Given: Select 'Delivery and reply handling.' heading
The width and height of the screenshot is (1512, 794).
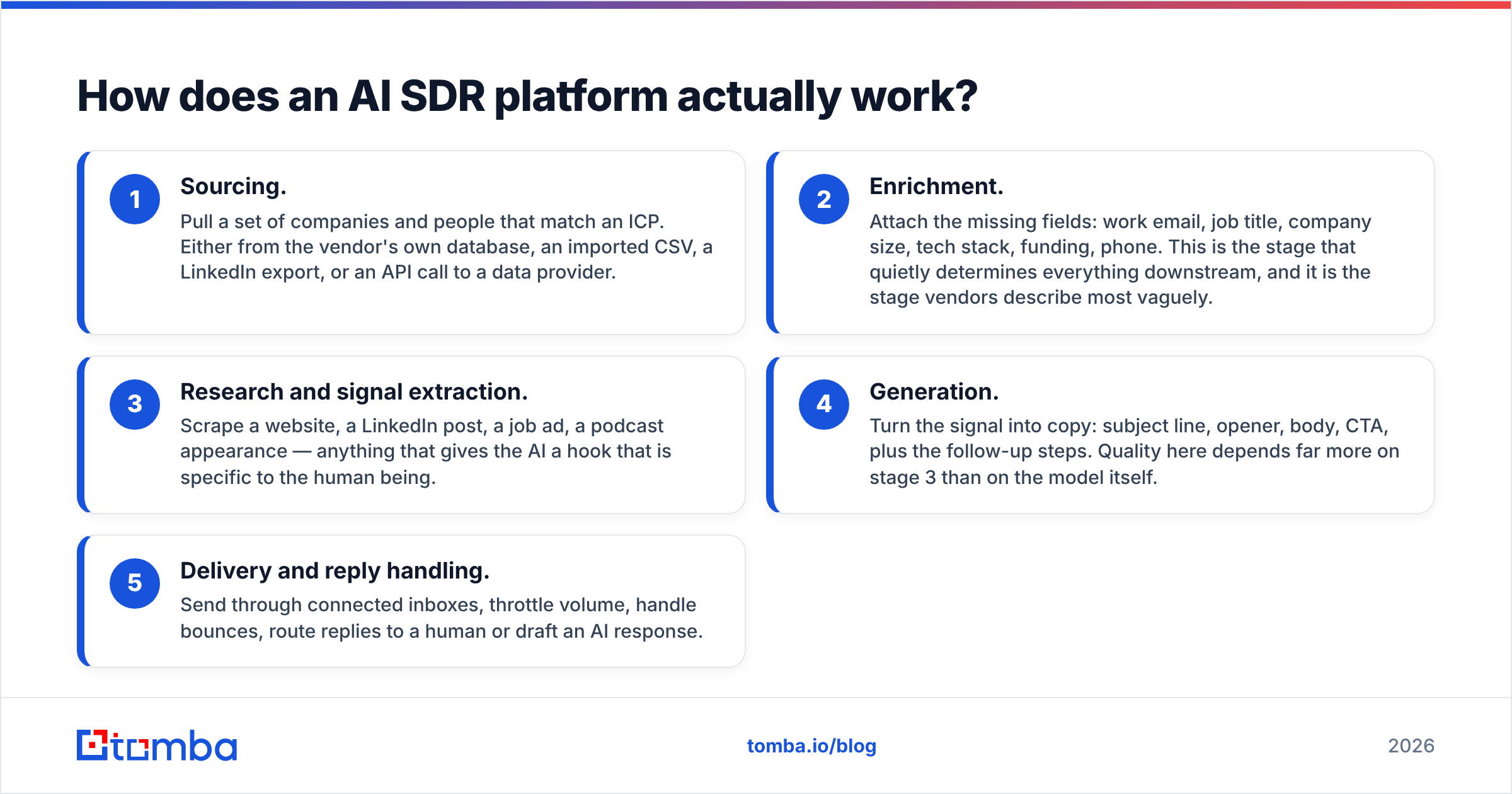Looking at the screenshot, I should 335,571.
